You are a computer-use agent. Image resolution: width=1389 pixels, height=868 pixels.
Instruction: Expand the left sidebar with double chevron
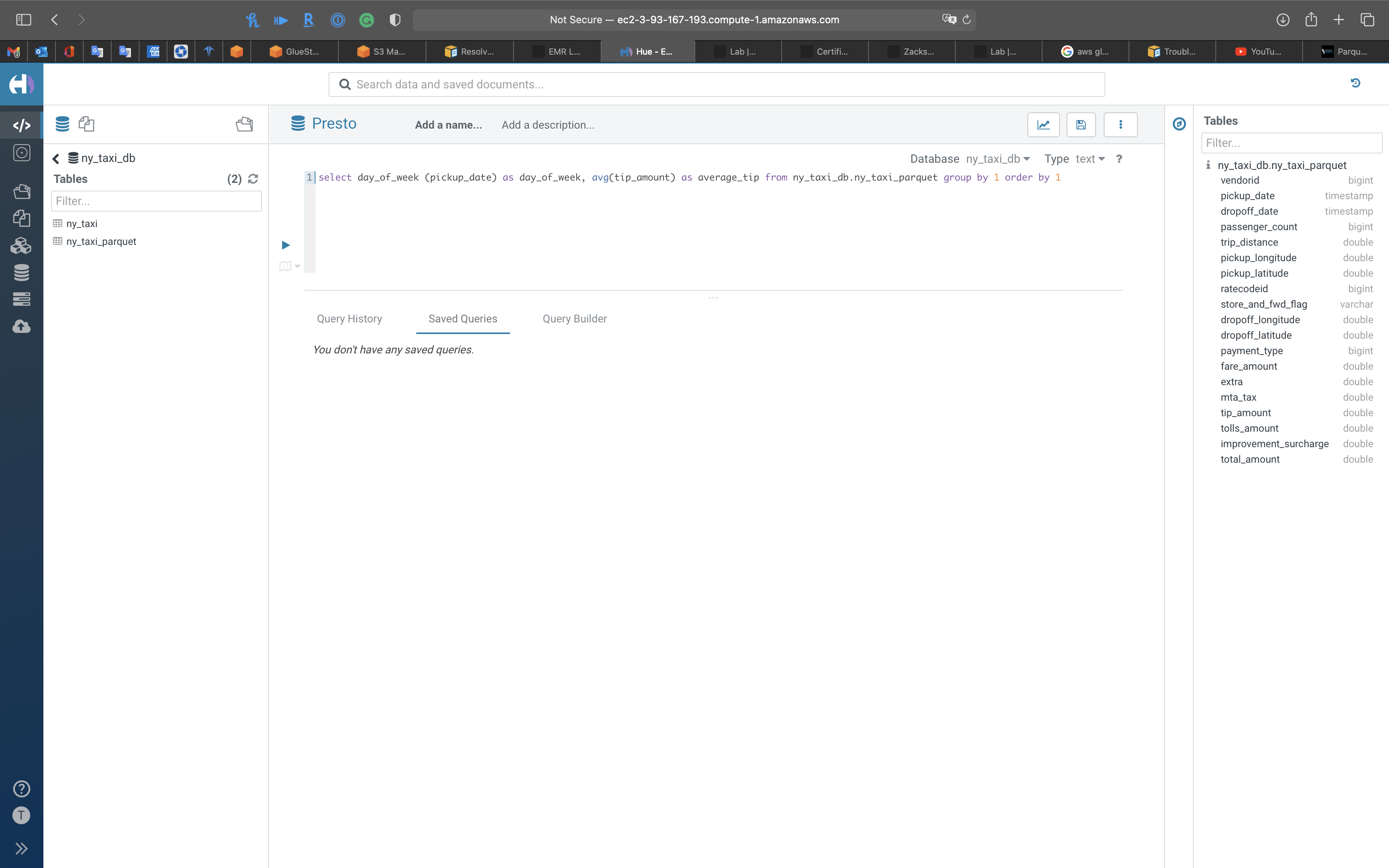tap(21, 849)
